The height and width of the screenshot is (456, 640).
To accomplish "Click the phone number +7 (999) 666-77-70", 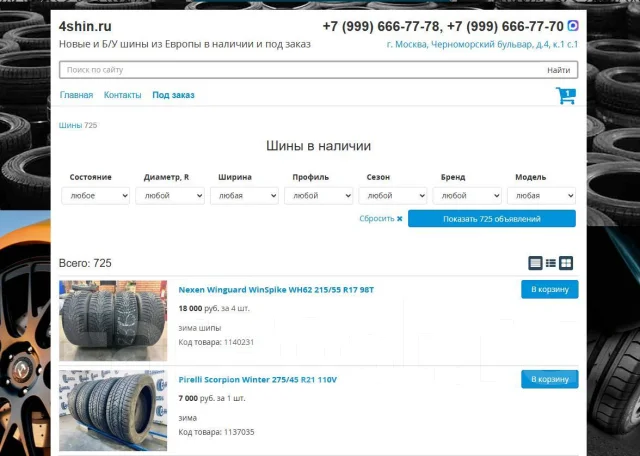I will 505,27.
